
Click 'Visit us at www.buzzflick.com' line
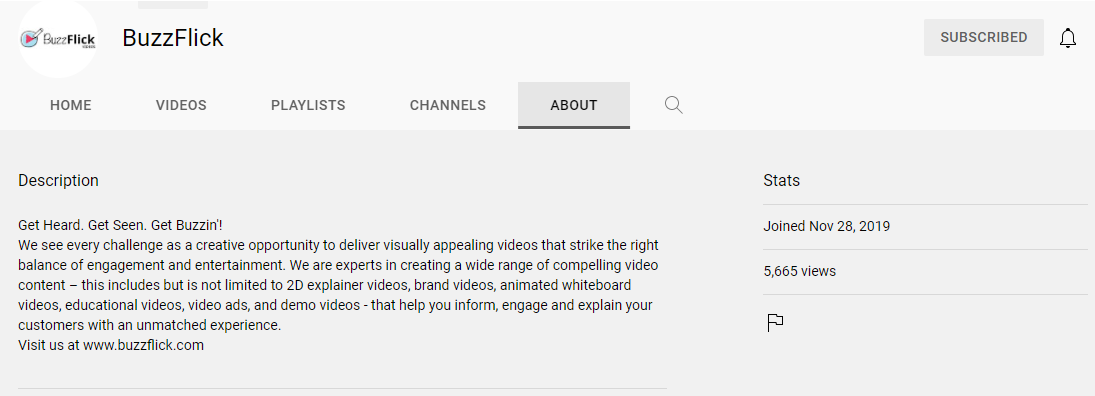point(111,345)
